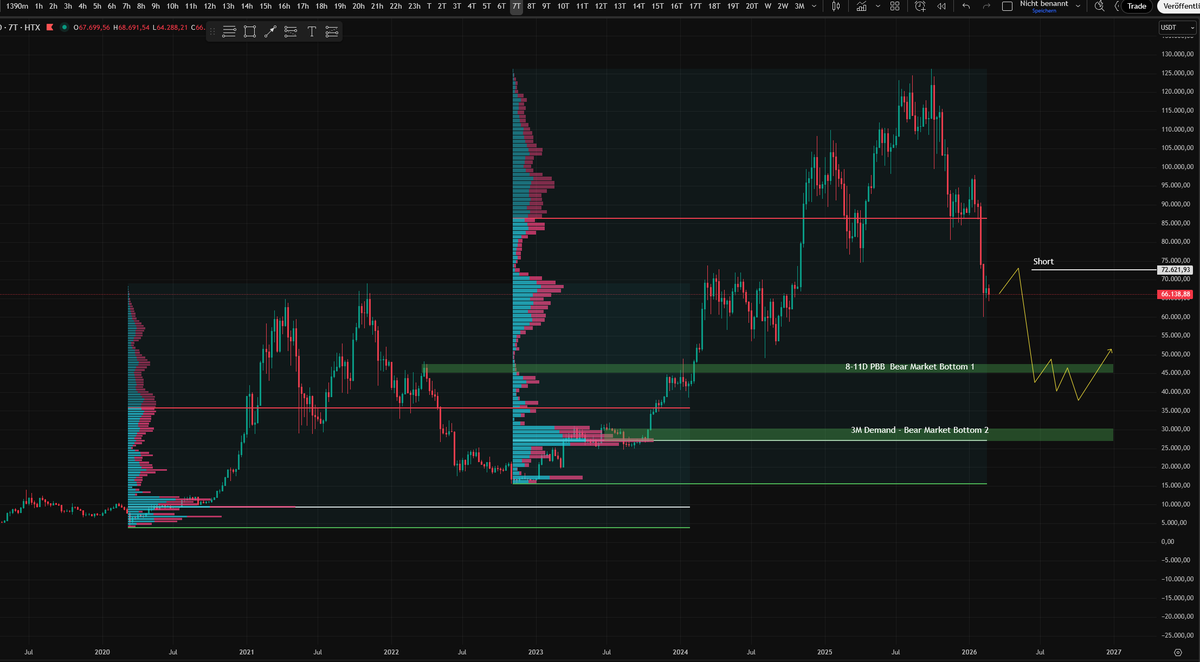Select the 1390m timeframe
This screenshot has height=662, width=1200.
coord(16,6)
